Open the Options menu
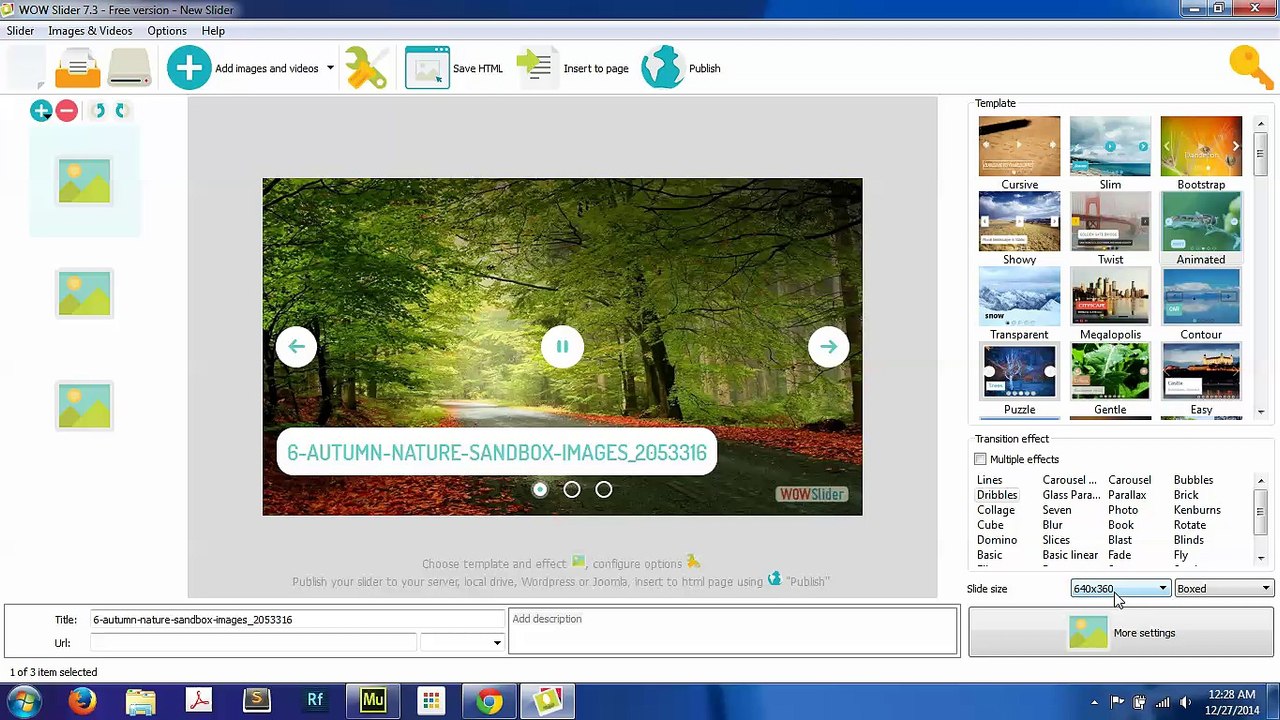 167,31
